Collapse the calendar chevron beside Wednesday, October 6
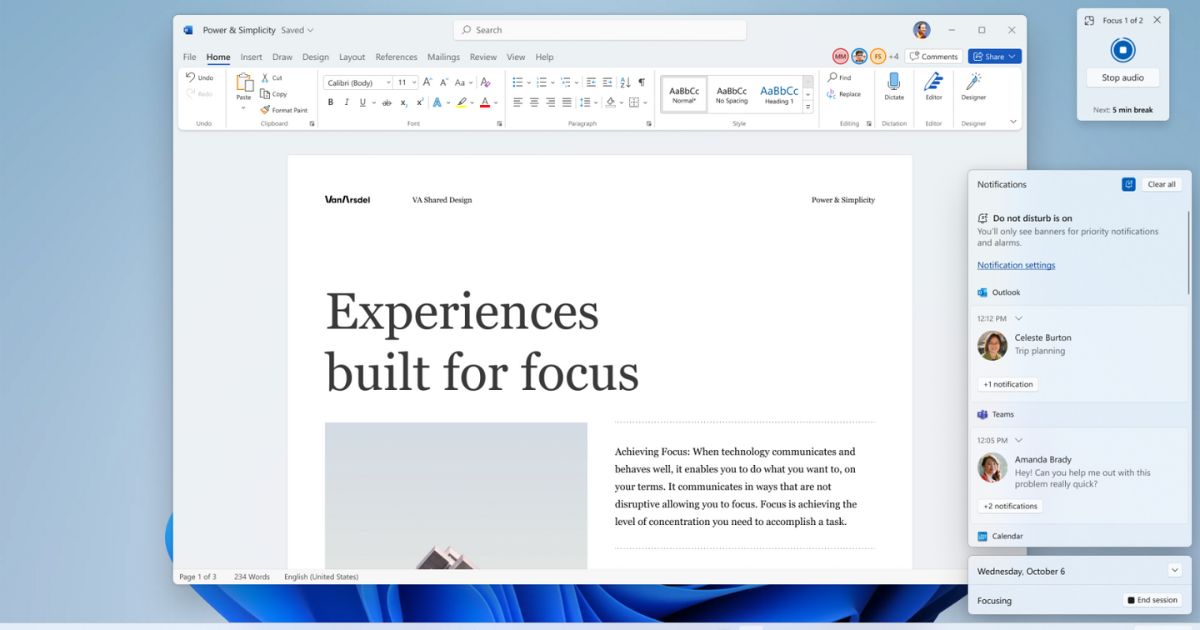Viewport: 1200px width, 630px height. click(1174, 570)
